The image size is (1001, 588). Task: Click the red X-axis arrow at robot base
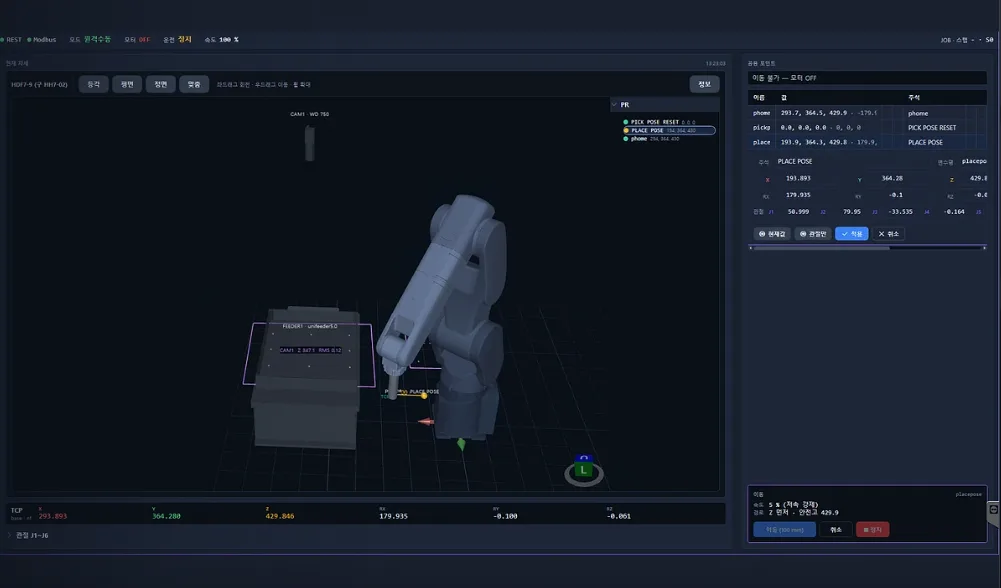[426, 421]
